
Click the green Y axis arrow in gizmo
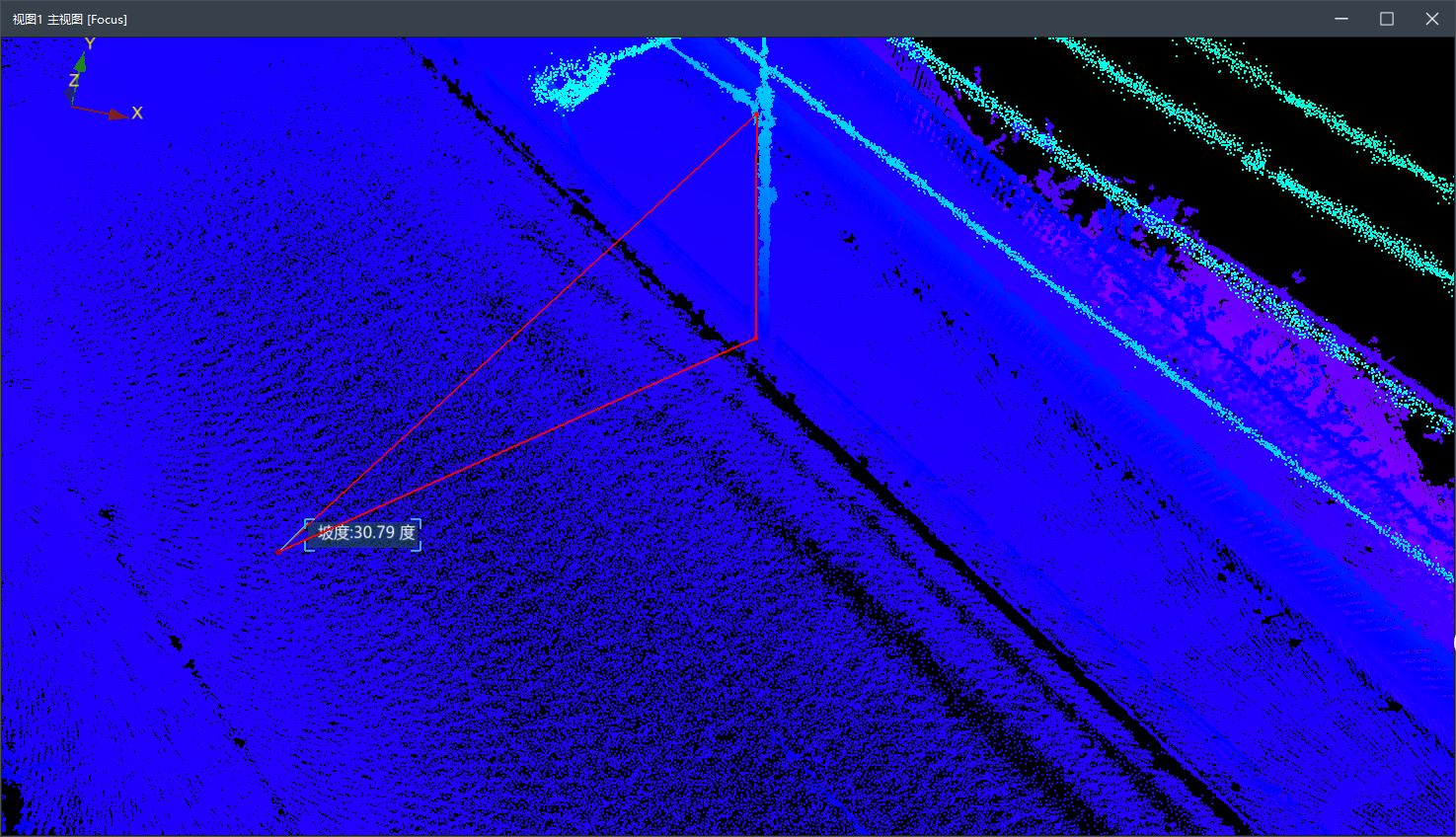pyautogui.click(x=81, y=63)
